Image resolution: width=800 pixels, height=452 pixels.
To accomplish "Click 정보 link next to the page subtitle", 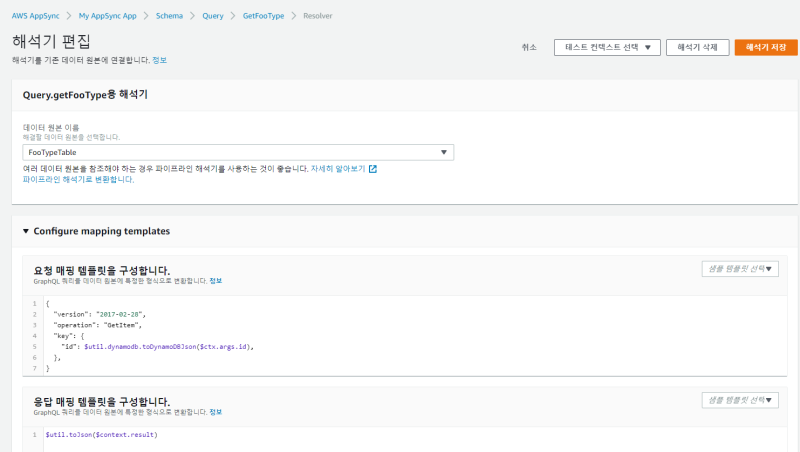I will [x=159, y=60].
